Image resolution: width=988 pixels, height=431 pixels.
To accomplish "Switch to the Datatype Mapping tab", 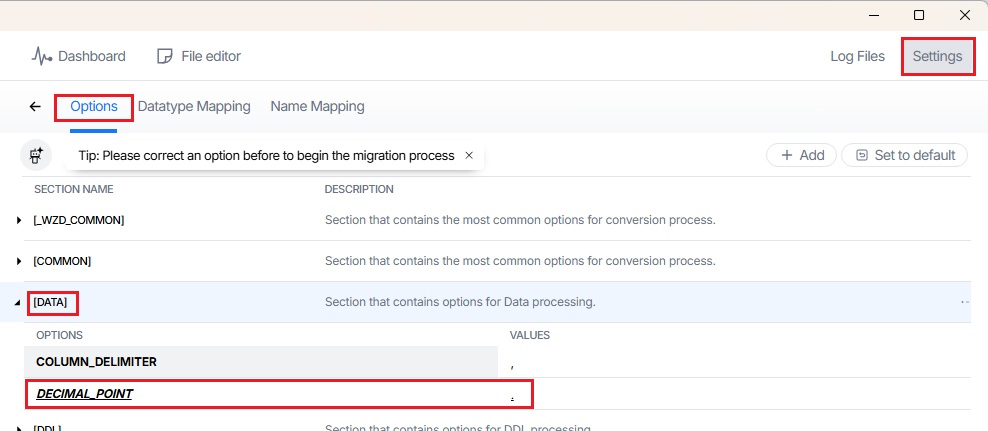I will [194, 106].
